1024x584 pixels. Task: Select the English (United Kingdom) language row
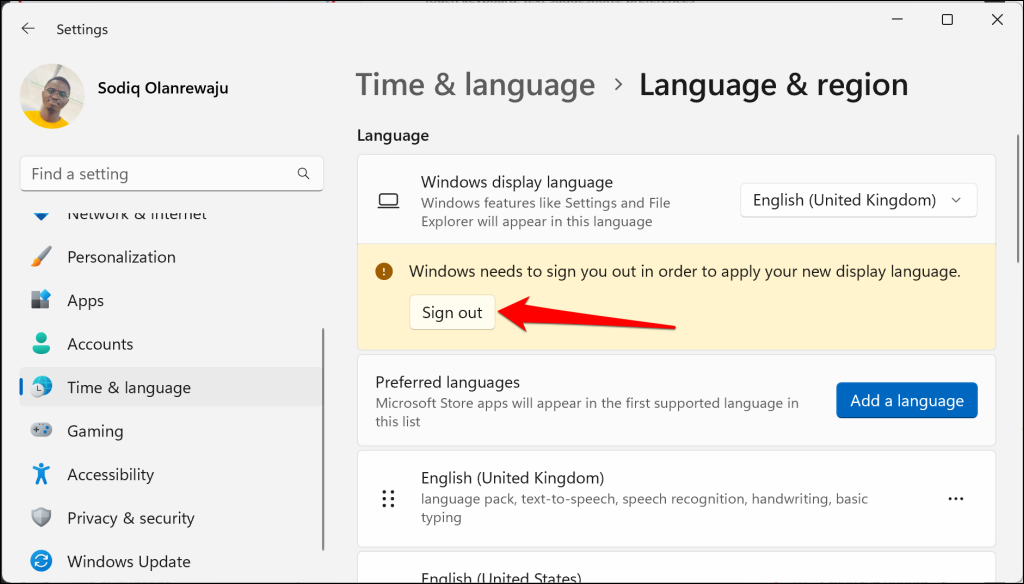(677, 498)
